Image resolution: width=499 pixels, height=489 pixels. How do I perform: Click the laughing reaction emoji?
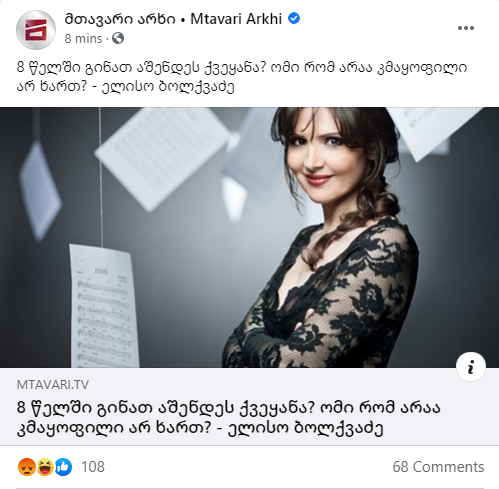tap(45, 467)
